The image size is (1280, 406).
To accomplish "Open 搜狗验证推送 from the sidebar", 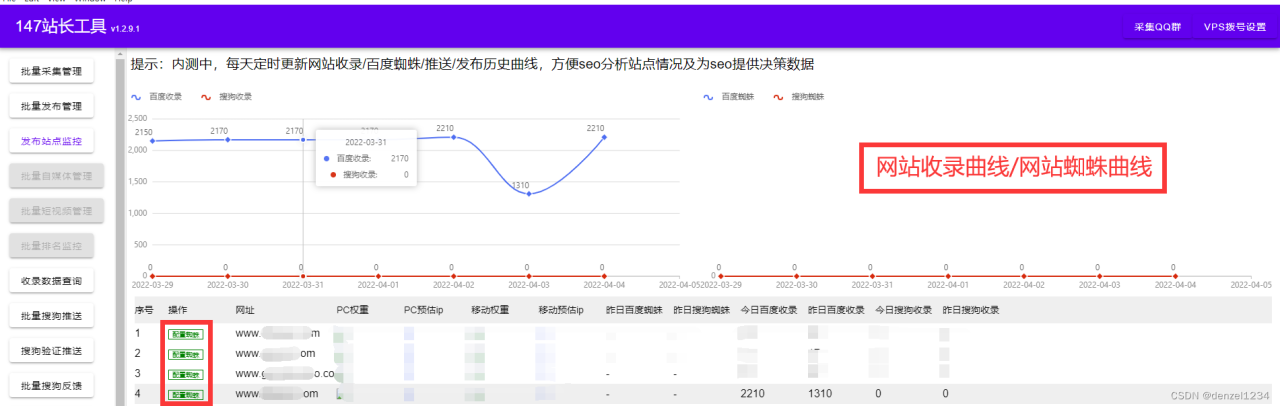I will (51, 351).
